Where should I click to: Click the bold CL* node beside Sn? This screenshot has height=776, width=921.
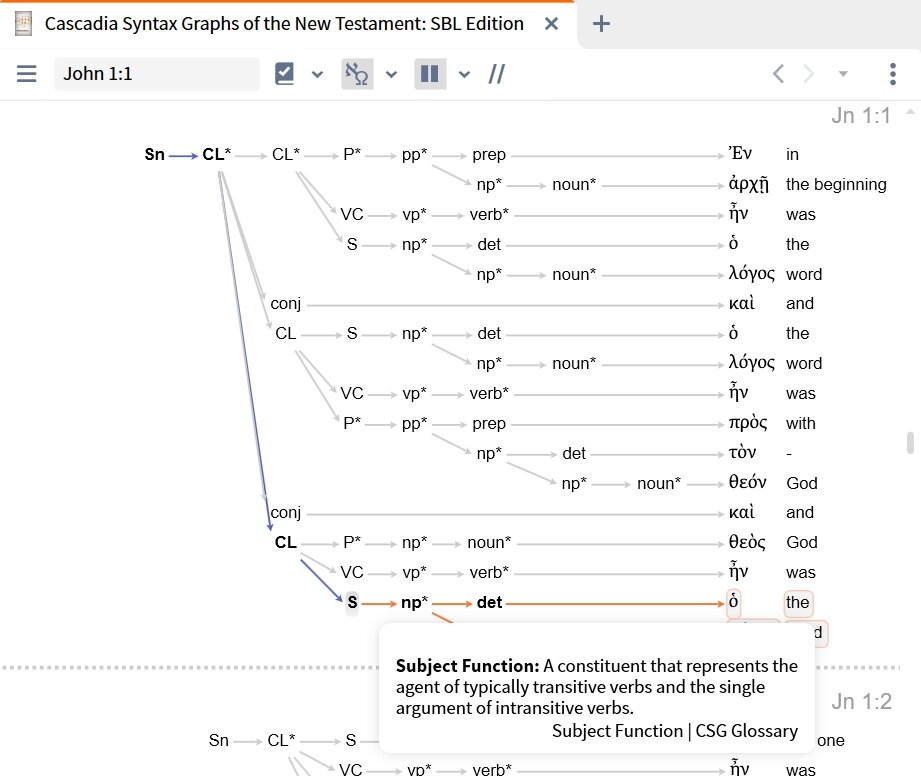click(216, 154)
